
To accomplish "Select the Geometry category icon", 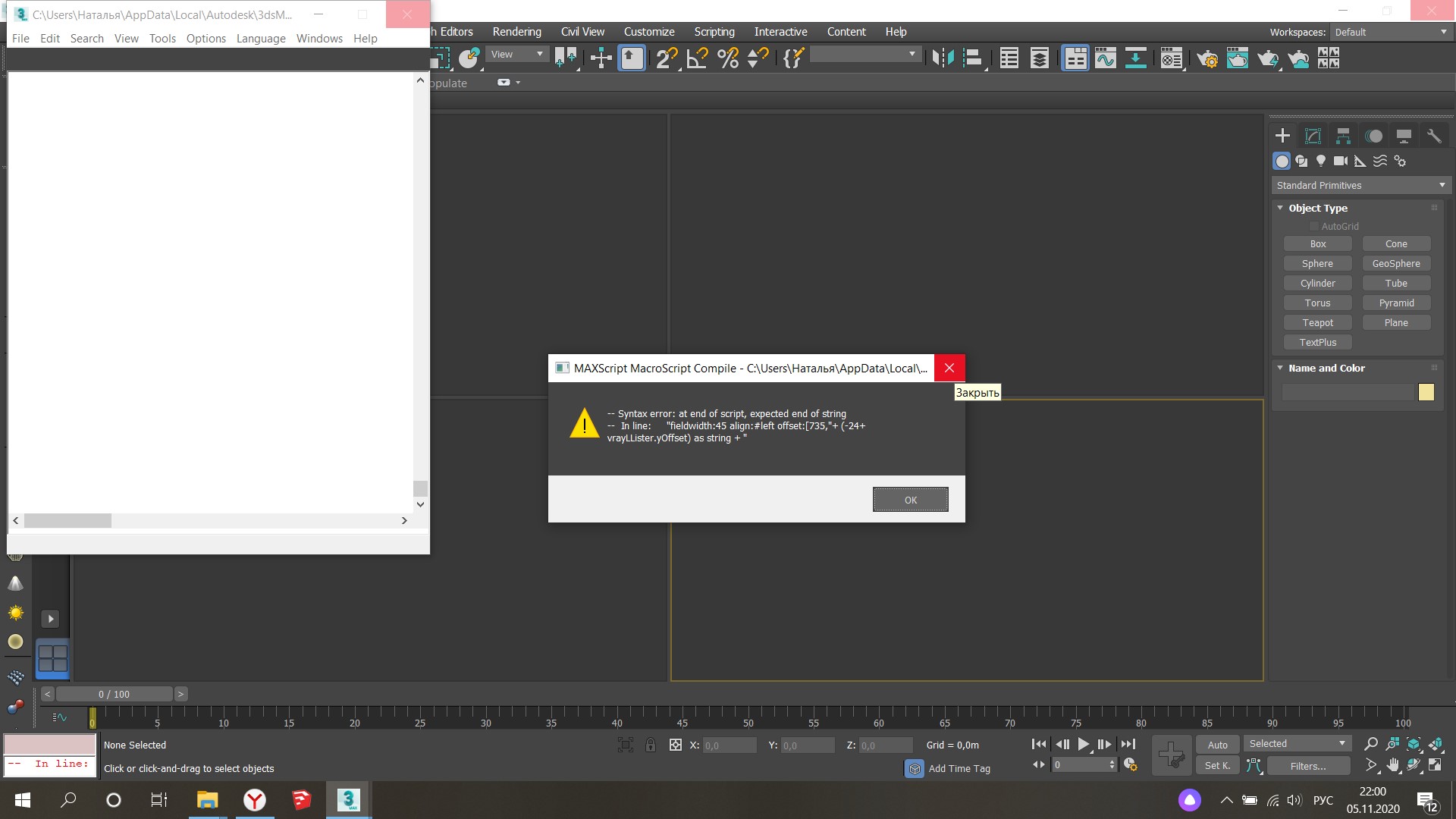I will (x=1282, y=161).
